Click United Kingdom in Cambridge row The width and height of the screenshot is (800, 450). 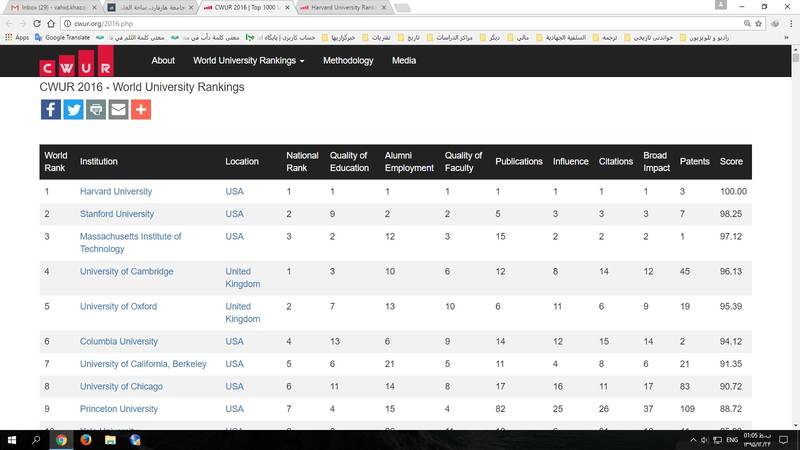click(x=243, y=278)
